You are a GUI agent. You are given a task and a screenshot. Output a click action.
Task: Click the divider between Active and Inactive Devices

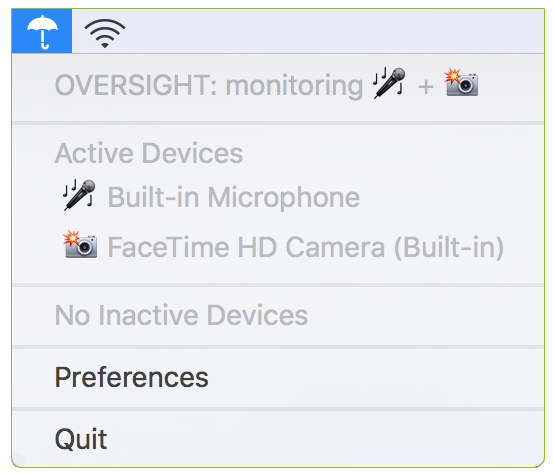[278, 285]
